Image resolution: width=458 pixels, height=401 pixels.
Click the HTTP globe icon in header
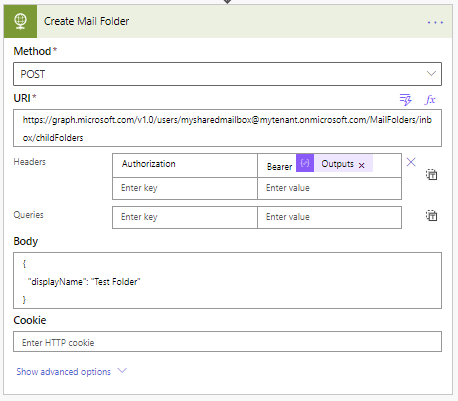click(x=20, y=21)
